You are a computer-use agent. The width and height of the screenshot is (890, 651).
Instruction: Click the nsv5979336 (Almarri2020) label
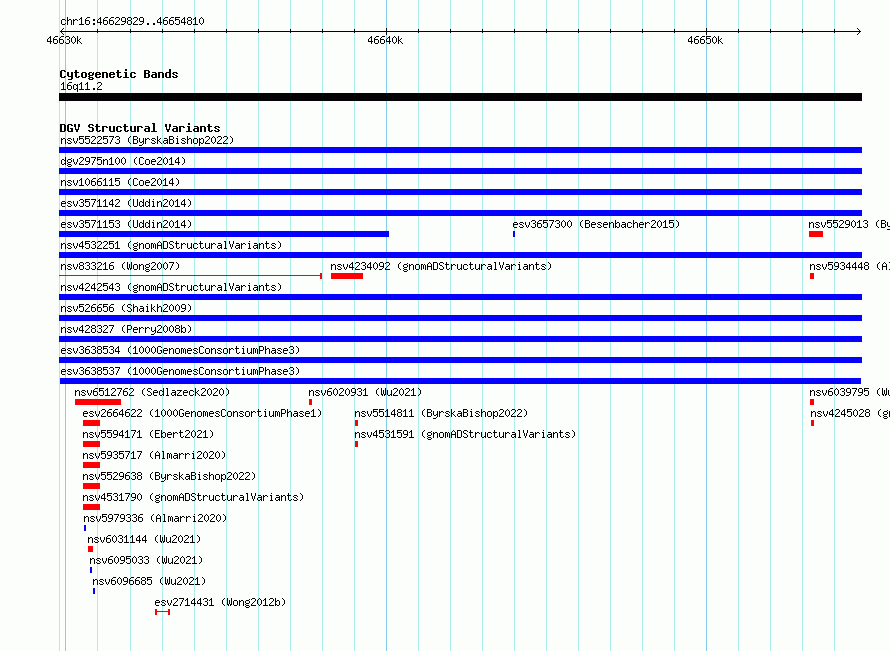tap(155, 518)
